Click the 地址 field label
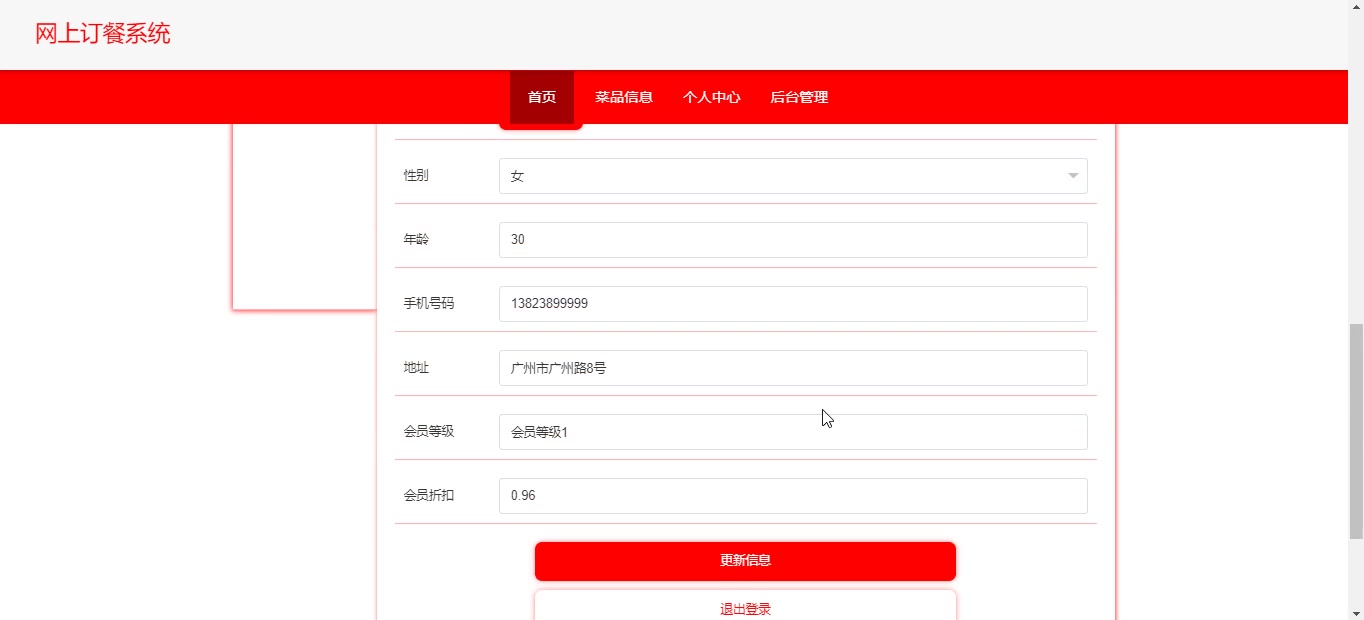The width and height of the screenshot is (1364, 620). pyautogui.click(x=416, y=367)
